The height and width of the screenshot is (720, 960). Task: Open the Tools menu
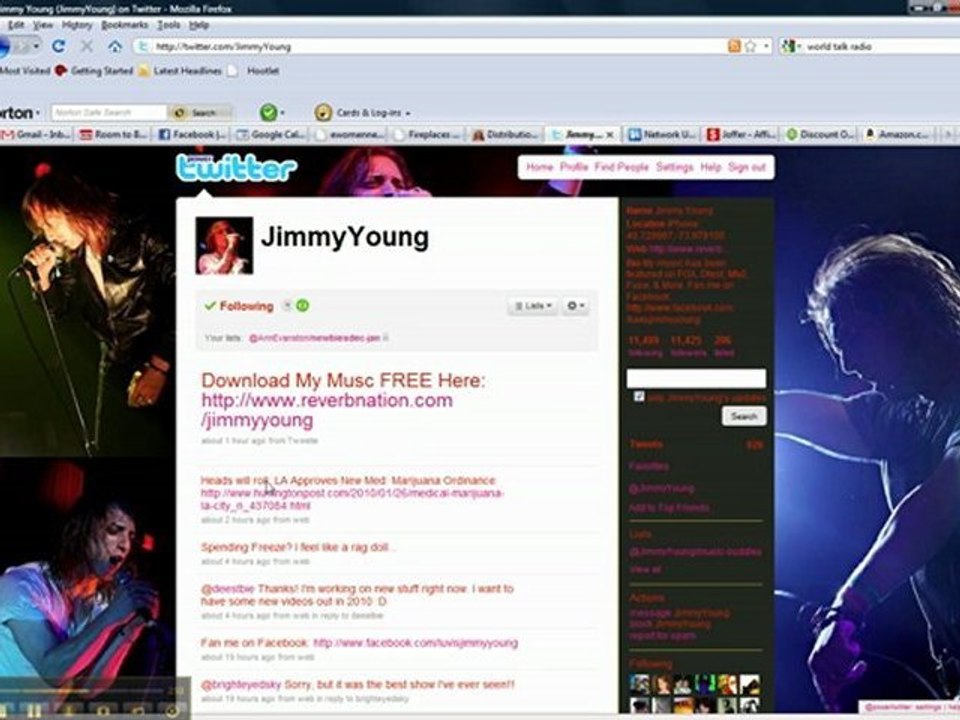(x=168, y=24)
